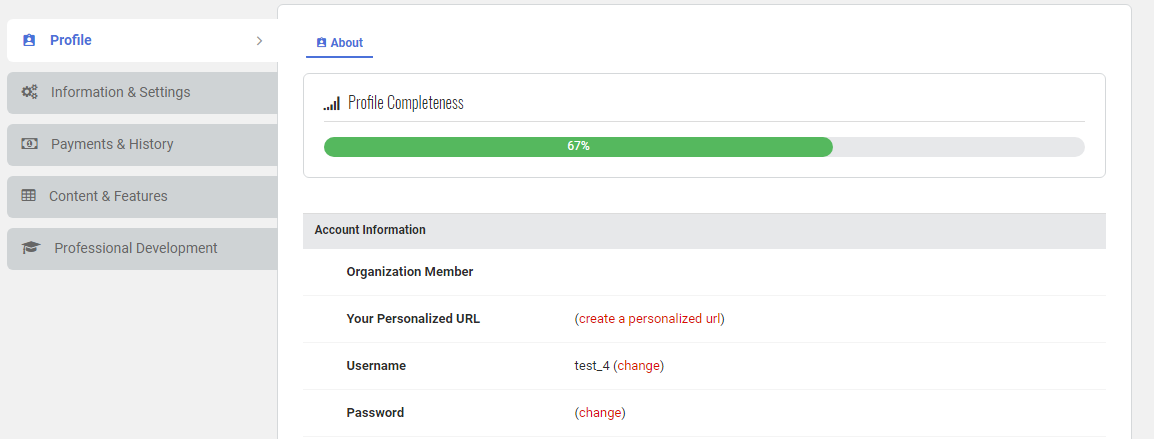
Task: Select the About tab
Action: click(x=346, y=43)
